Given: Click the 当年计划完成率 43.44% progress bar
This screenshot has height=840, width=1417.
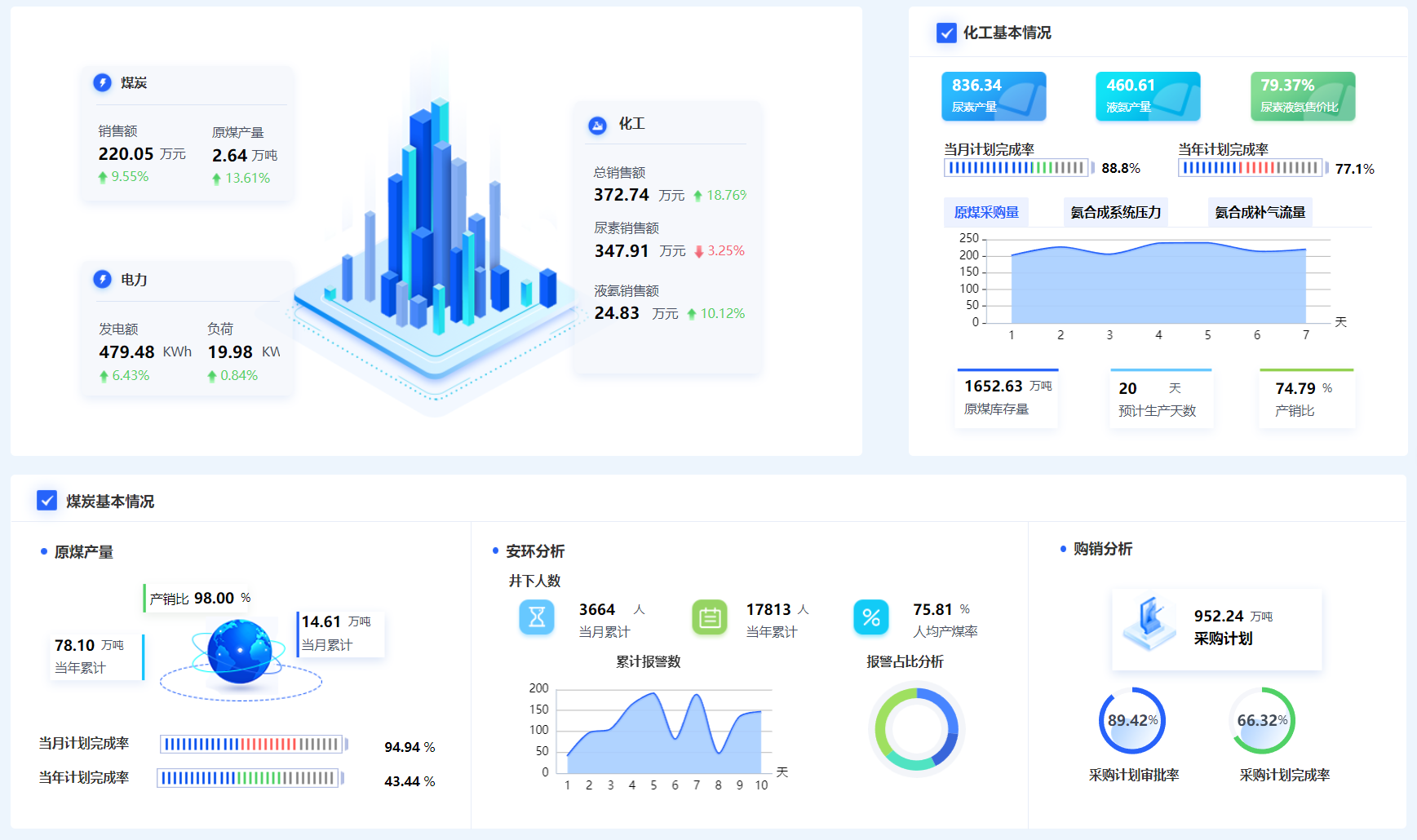Looking at the screenshot, I should pos(252,780).
